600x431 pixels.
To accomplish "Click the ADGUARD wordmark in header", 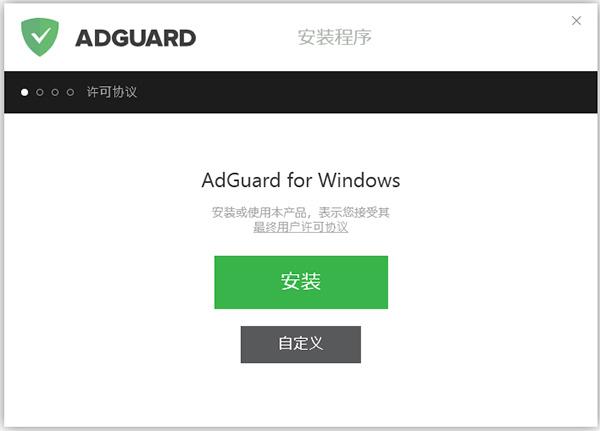I will pyautogui.click(x=135, y=38).
